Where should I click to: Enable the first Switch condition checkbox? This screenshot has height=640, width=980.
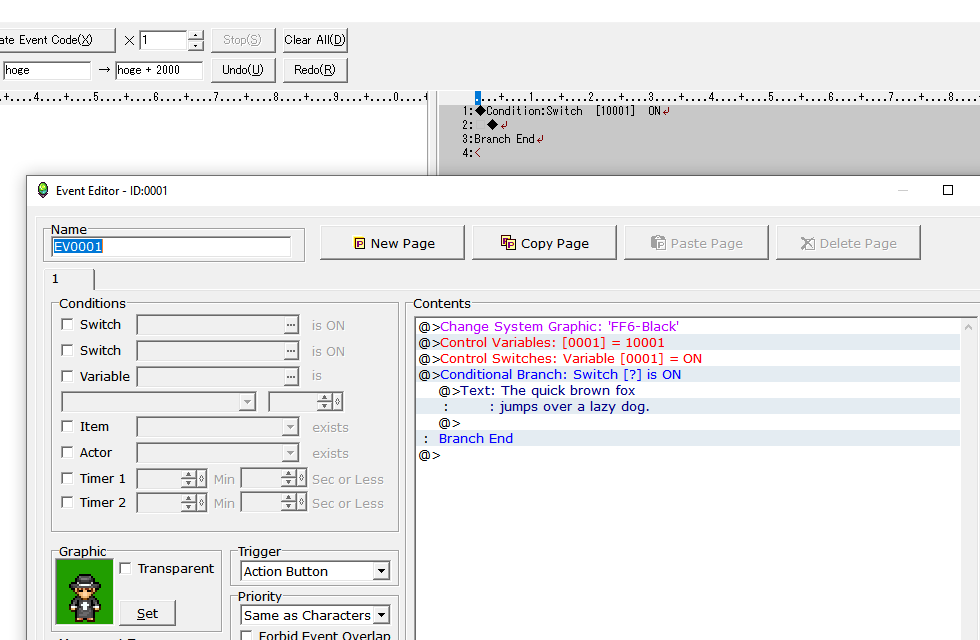(x=67, y=324)
